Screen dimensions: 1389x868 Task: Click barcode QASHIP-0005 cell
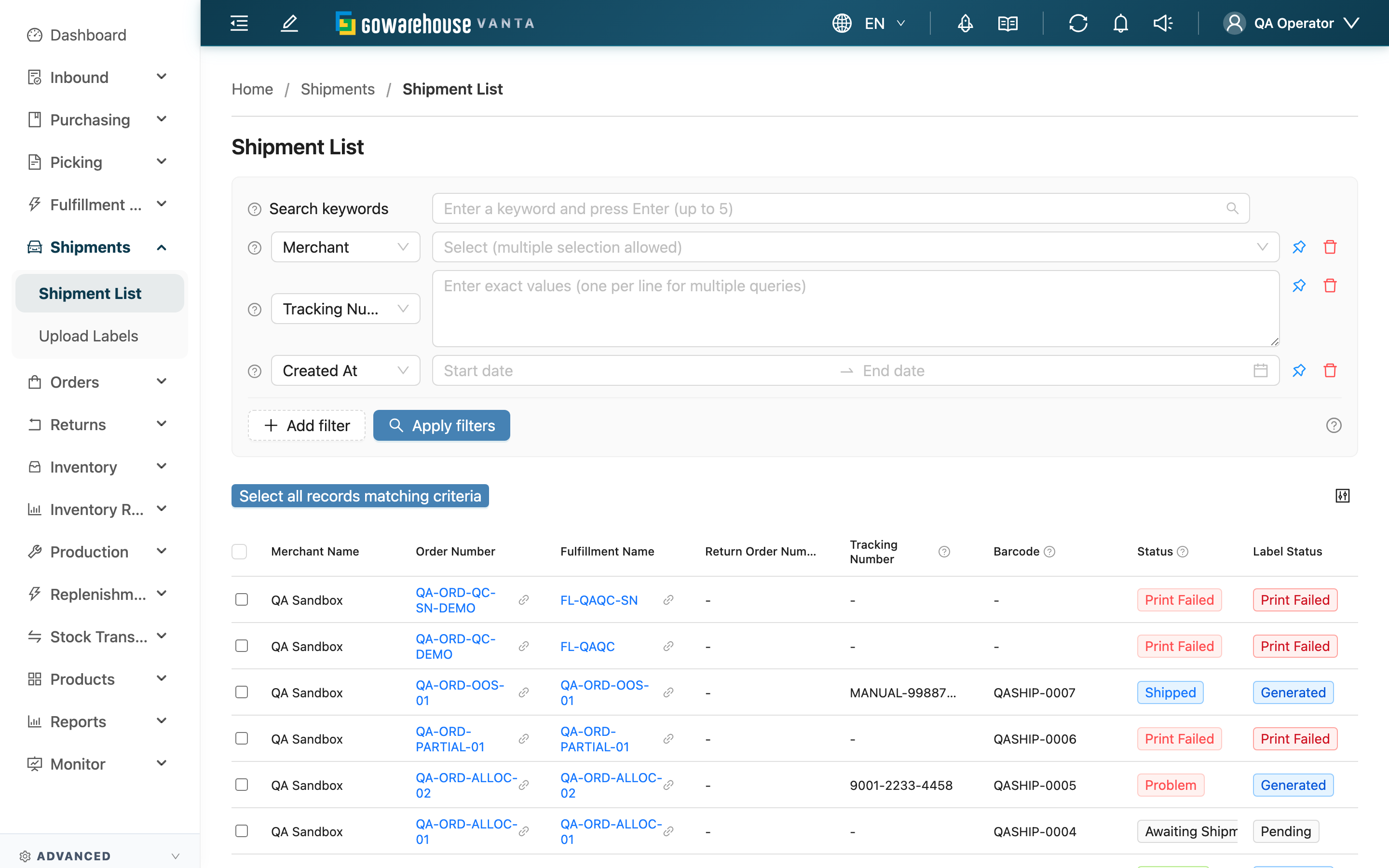[x=1035, y=785]
